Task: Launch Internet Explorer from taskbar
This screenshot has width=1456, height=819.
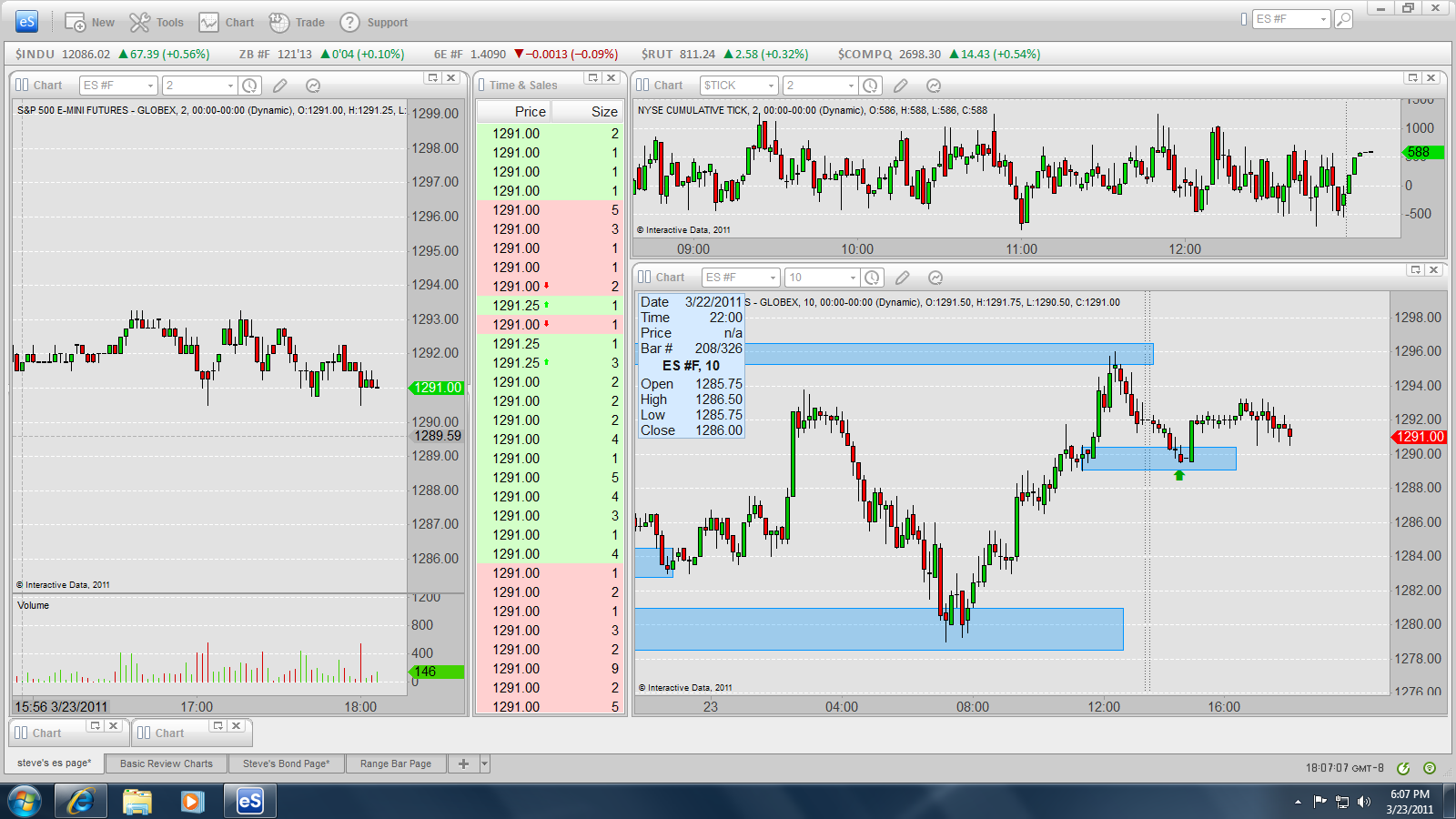Action: (81, 801)
